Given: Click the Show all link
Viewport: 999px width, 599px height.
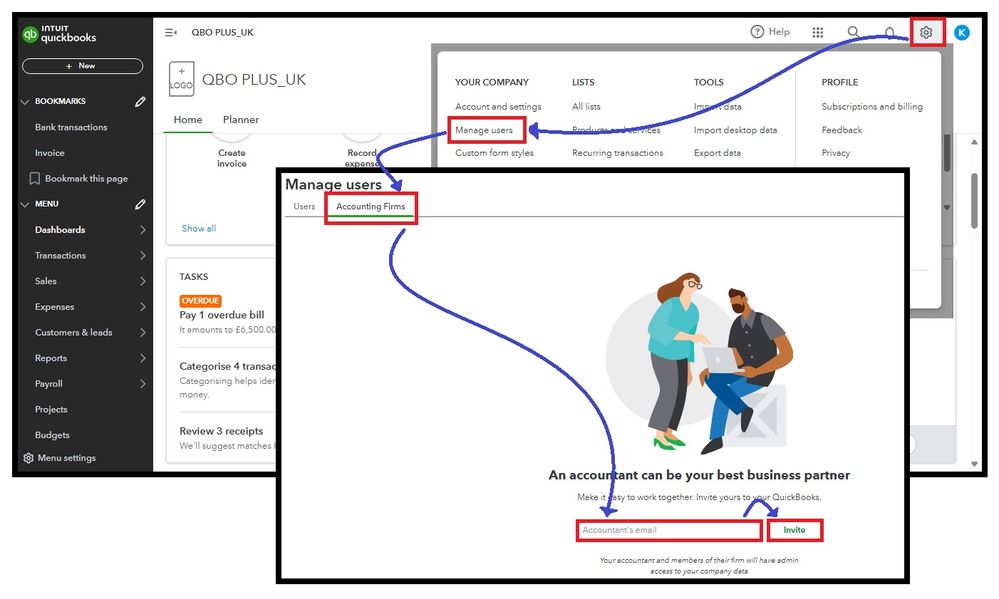Looking at the screenshot, I should point(199,228).
